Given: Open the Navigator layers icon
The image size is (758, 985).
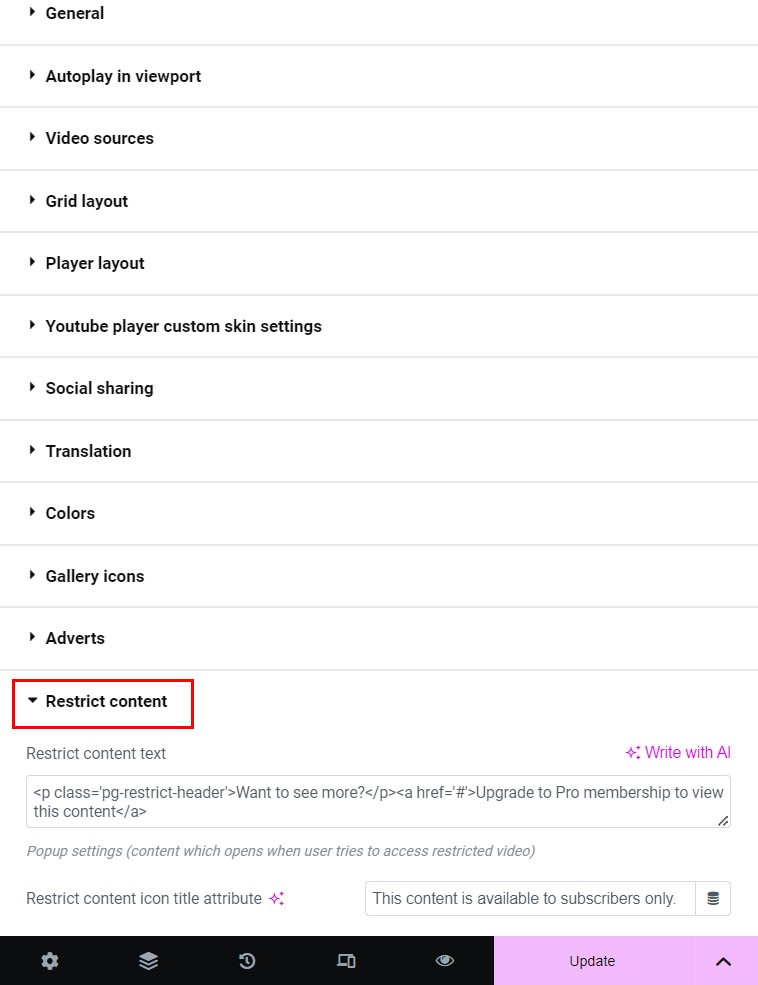Looking at the screenshot, I should 148,961.
